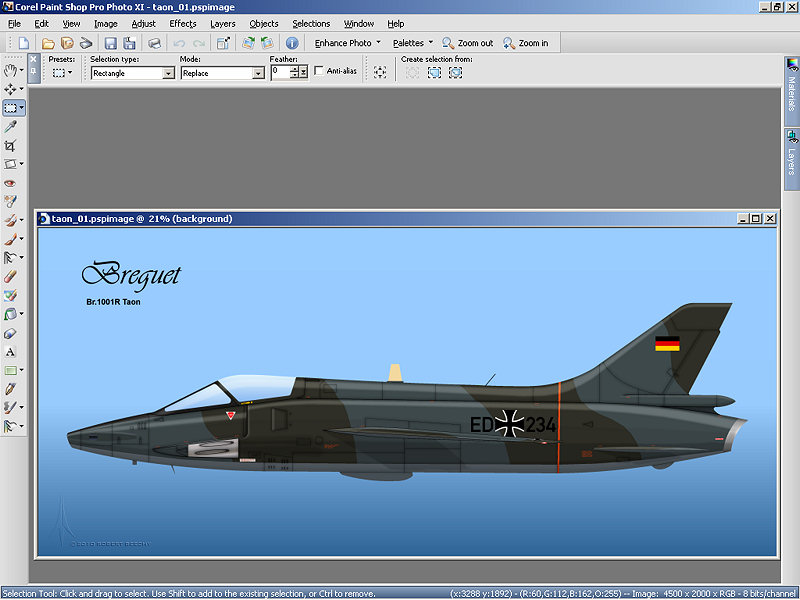Click the blue information icon
The height and width of the screenshot is (600, 800).
click(x=292, y=43)
